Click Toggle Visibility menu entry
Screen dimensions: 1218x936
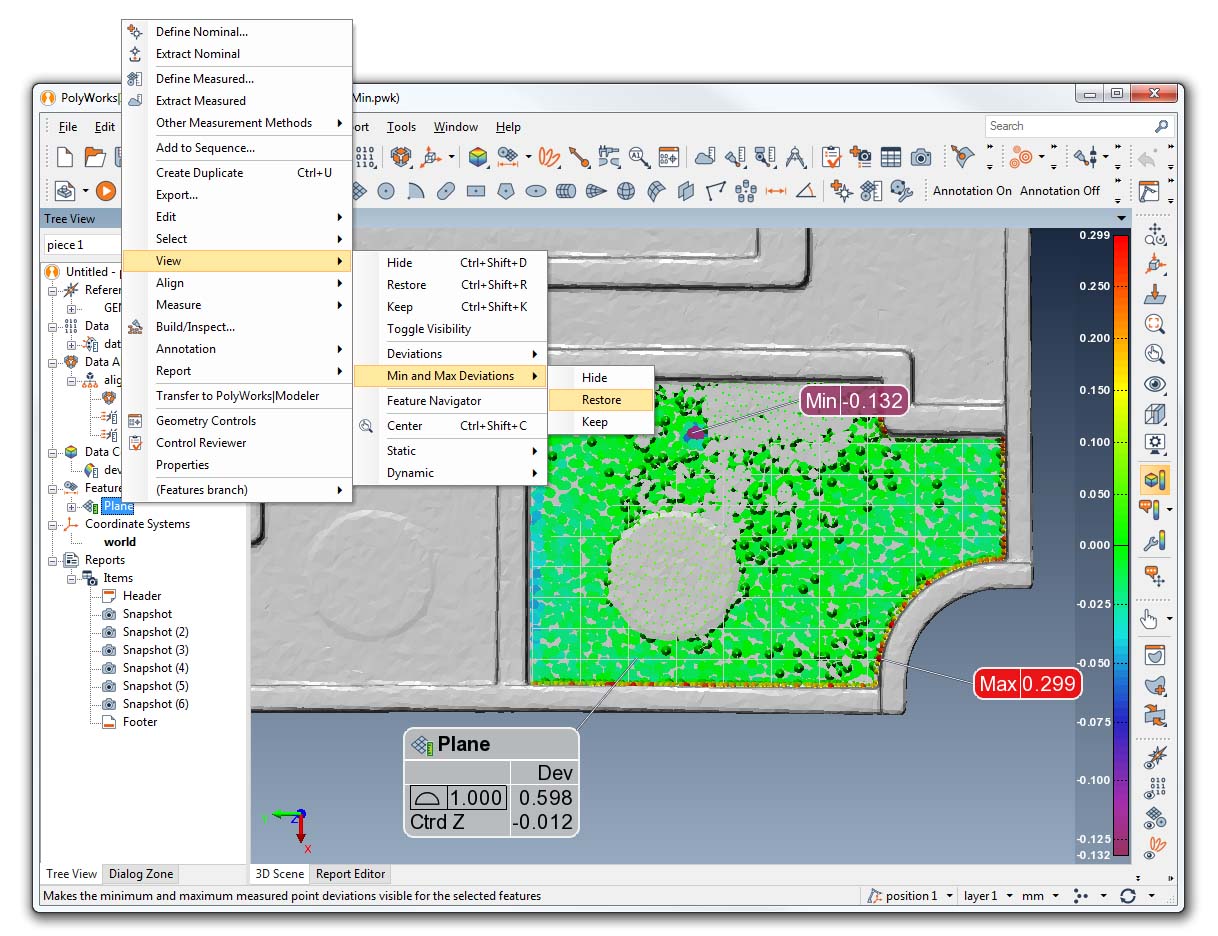coord(451,329)
